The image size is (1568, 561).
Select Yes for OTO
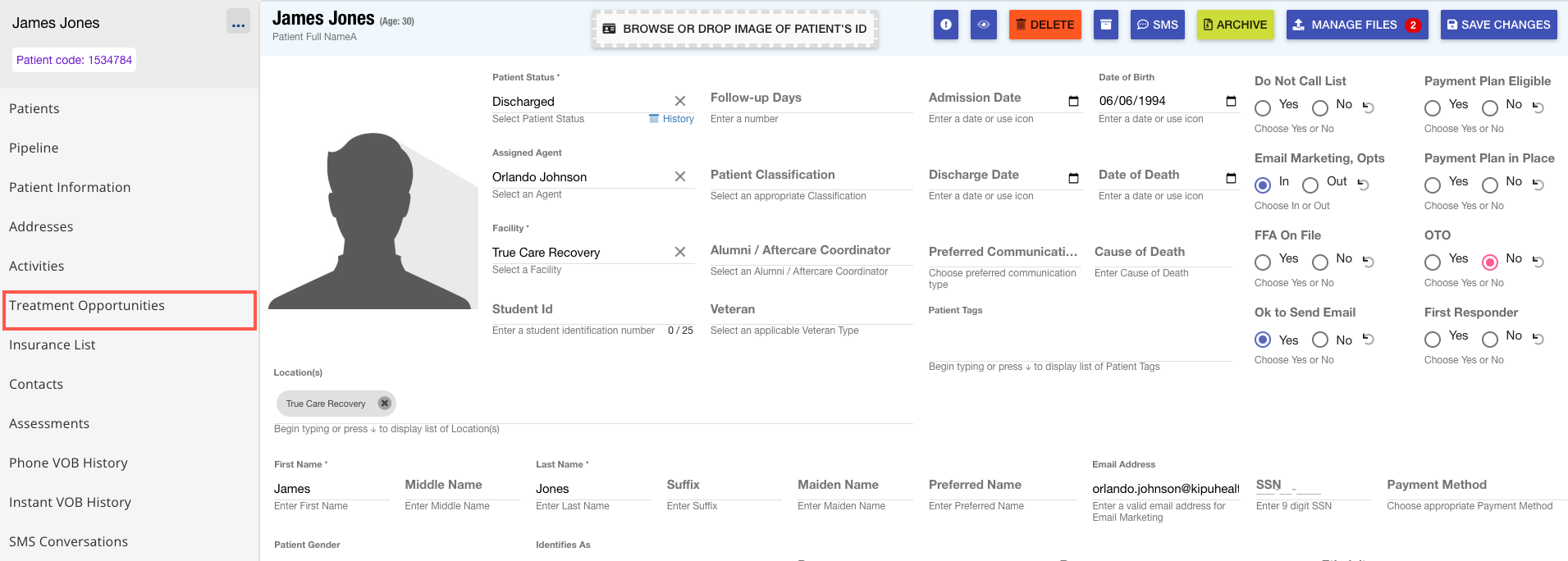(1433, 262)
